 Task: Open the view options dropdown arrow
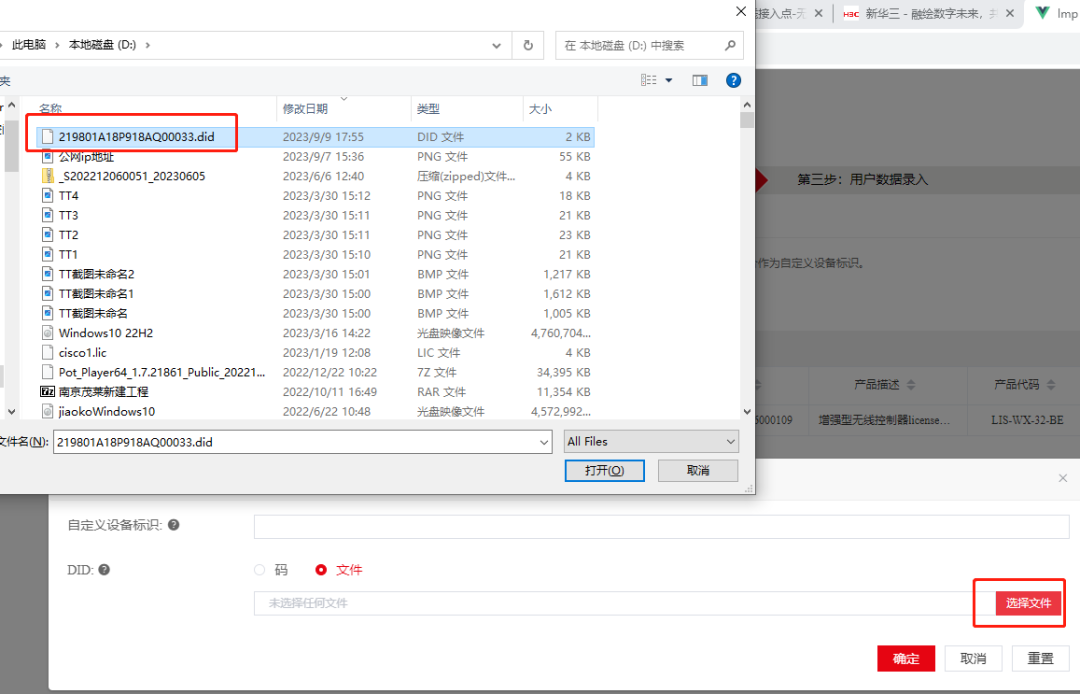669,81
